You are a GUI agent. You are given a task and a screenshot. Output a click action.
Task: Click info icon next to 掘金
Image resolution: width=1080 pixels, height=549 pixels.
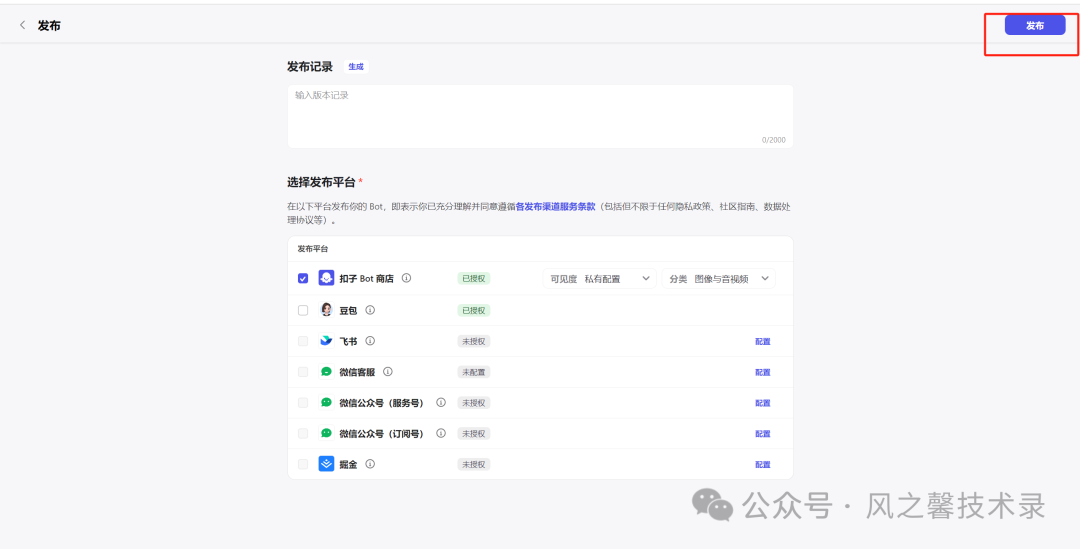[370, 464]
